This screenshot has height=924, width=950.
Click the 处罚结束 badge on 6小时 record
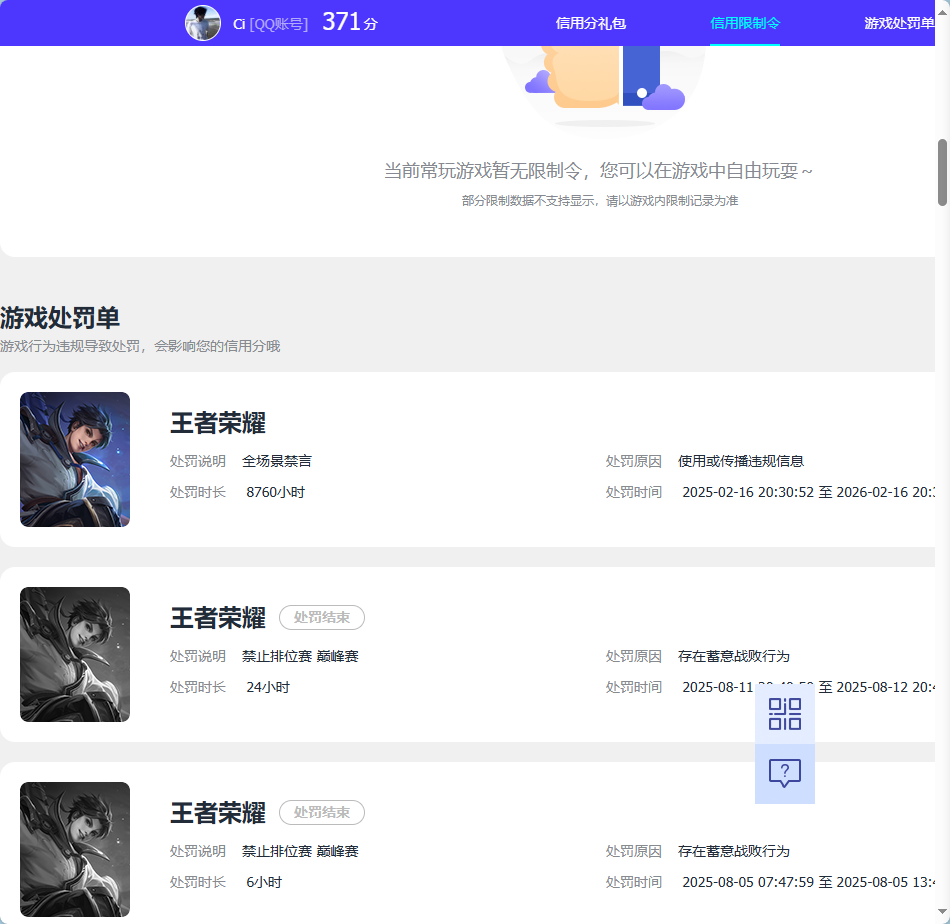(322, 813)
